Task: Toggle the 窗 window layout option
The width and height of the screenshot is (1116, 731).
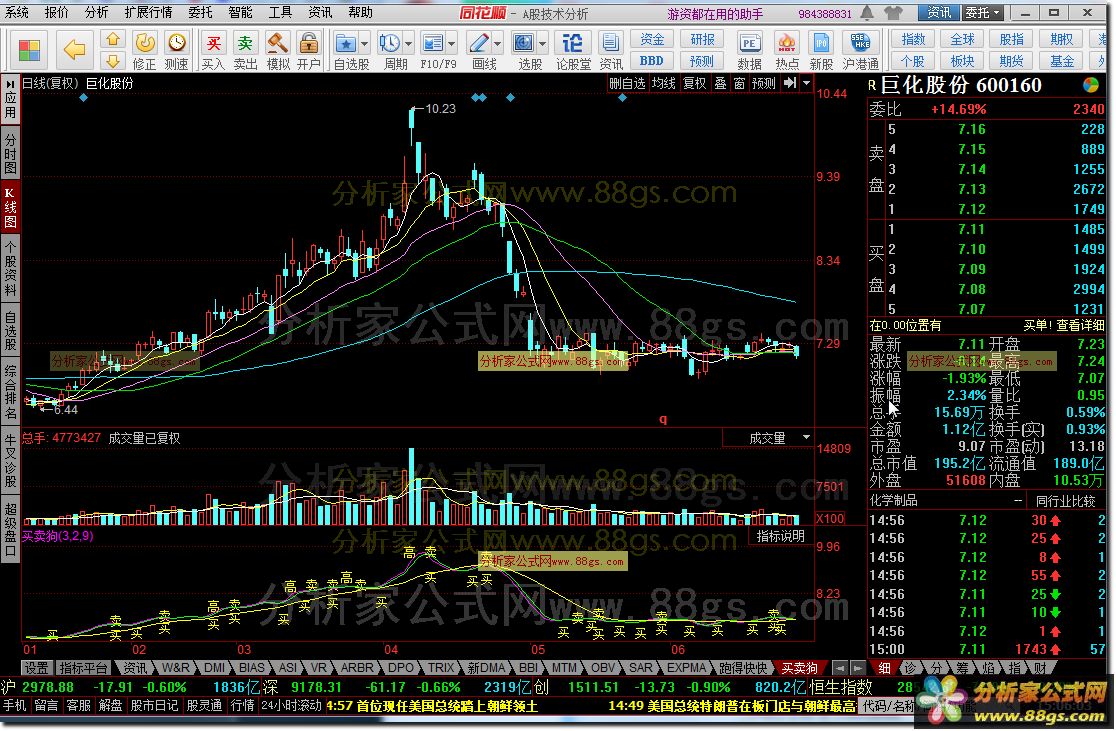Action: coord(739,83)
